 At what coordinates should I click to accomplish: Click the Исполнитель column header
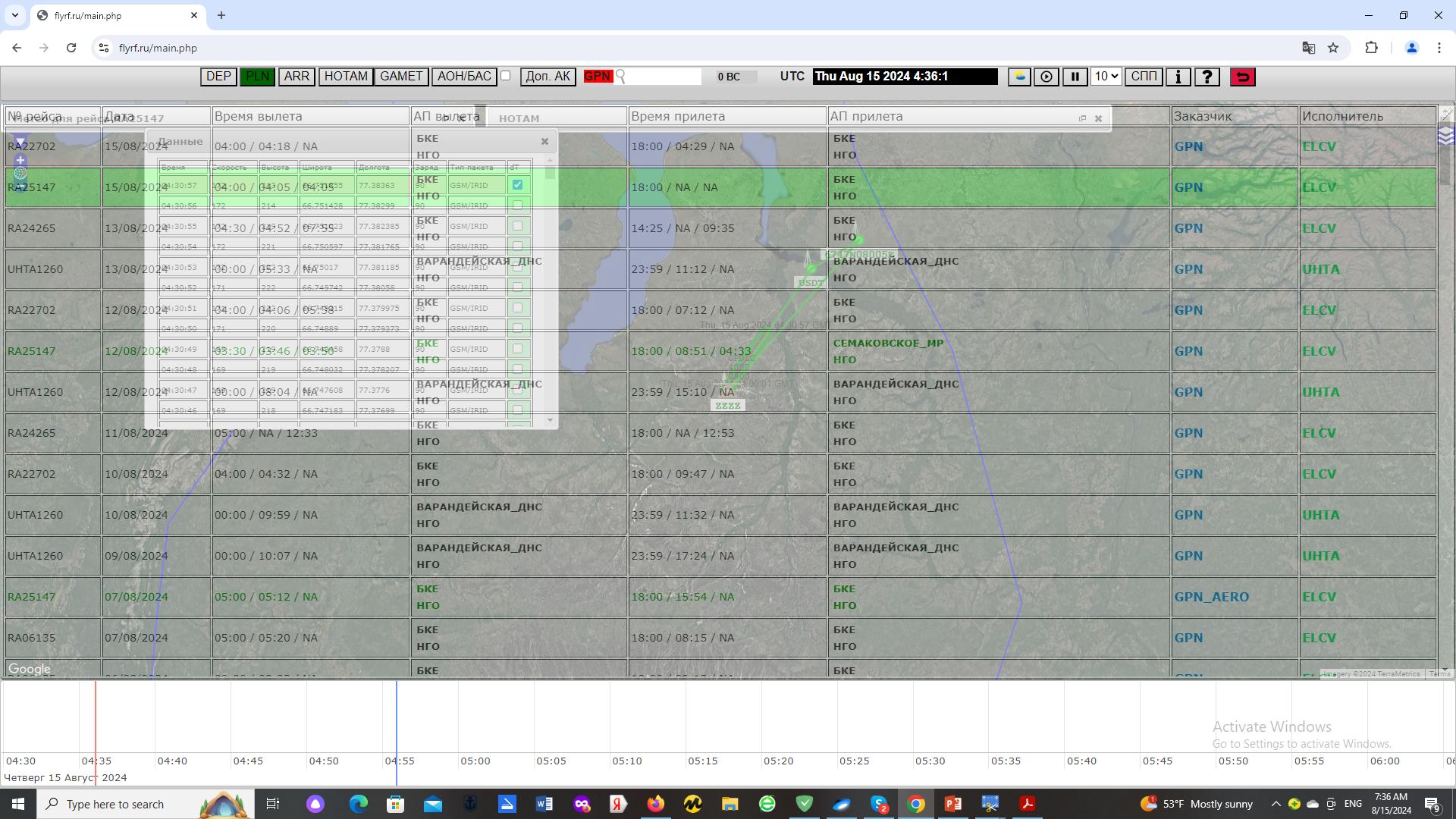coord(1368,116)
